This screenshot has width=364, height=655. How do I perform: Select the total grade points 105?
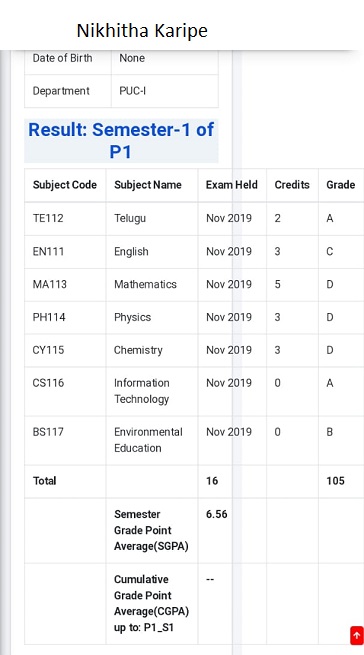click(335, 481)
